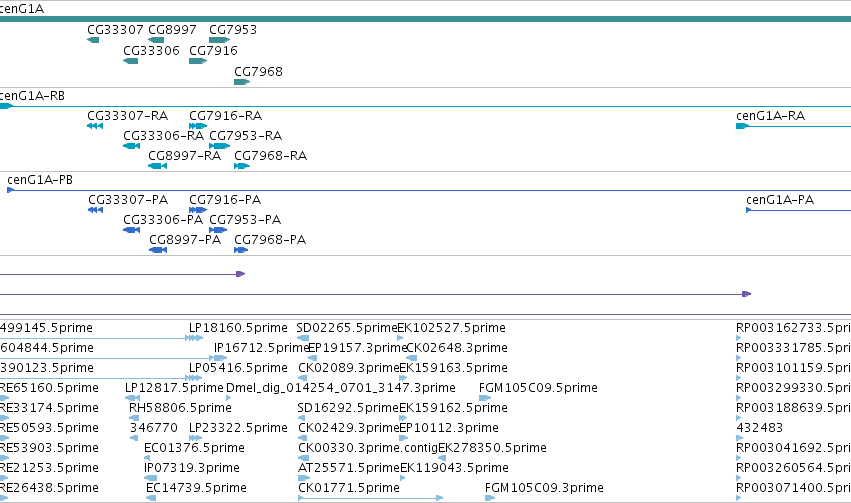Click the EP19157.3prime EST label
Viewport: 851px width, 503px height.
[x=357, y=348]
